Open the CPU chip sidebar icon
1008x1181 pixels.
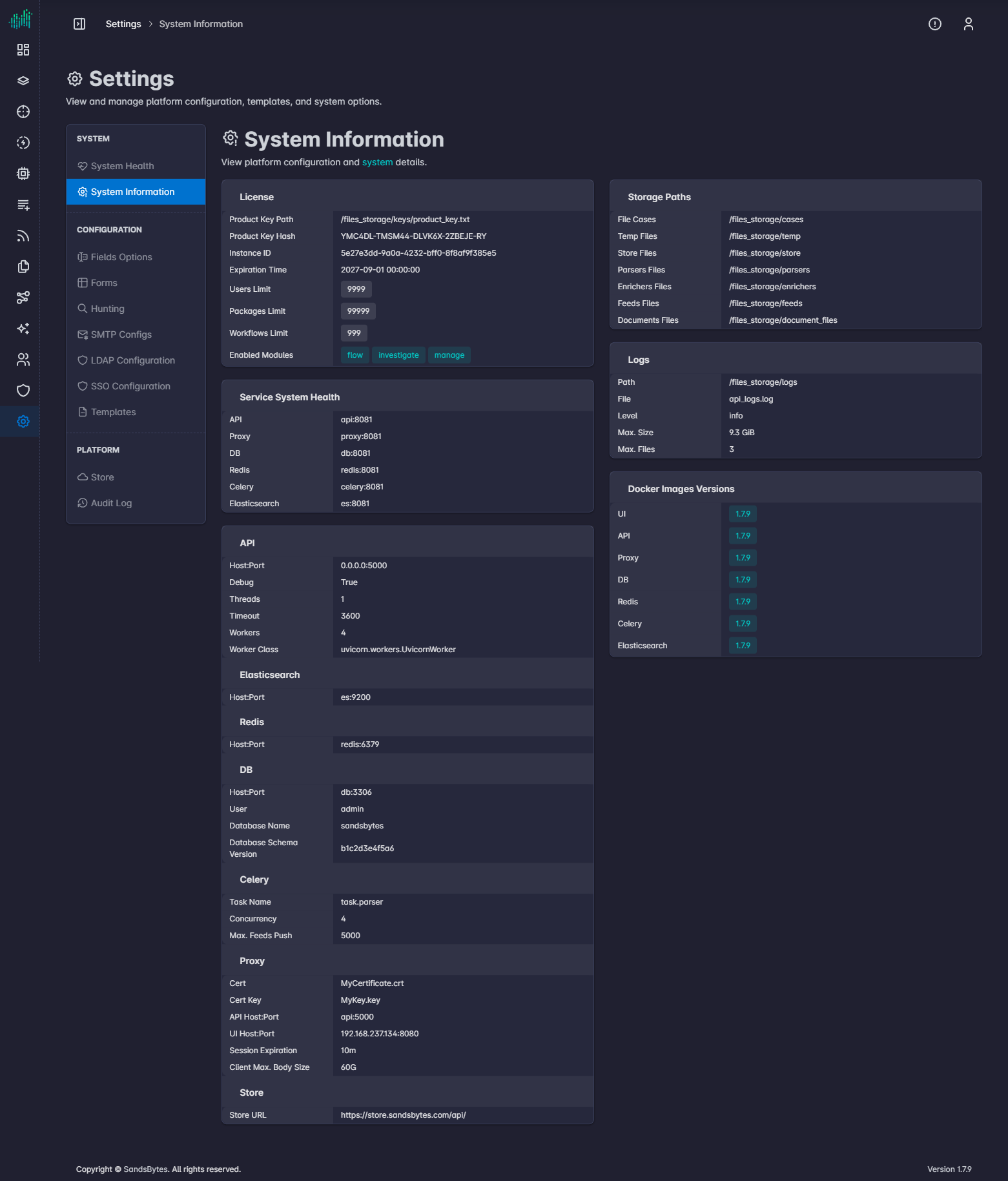[23, 174]
